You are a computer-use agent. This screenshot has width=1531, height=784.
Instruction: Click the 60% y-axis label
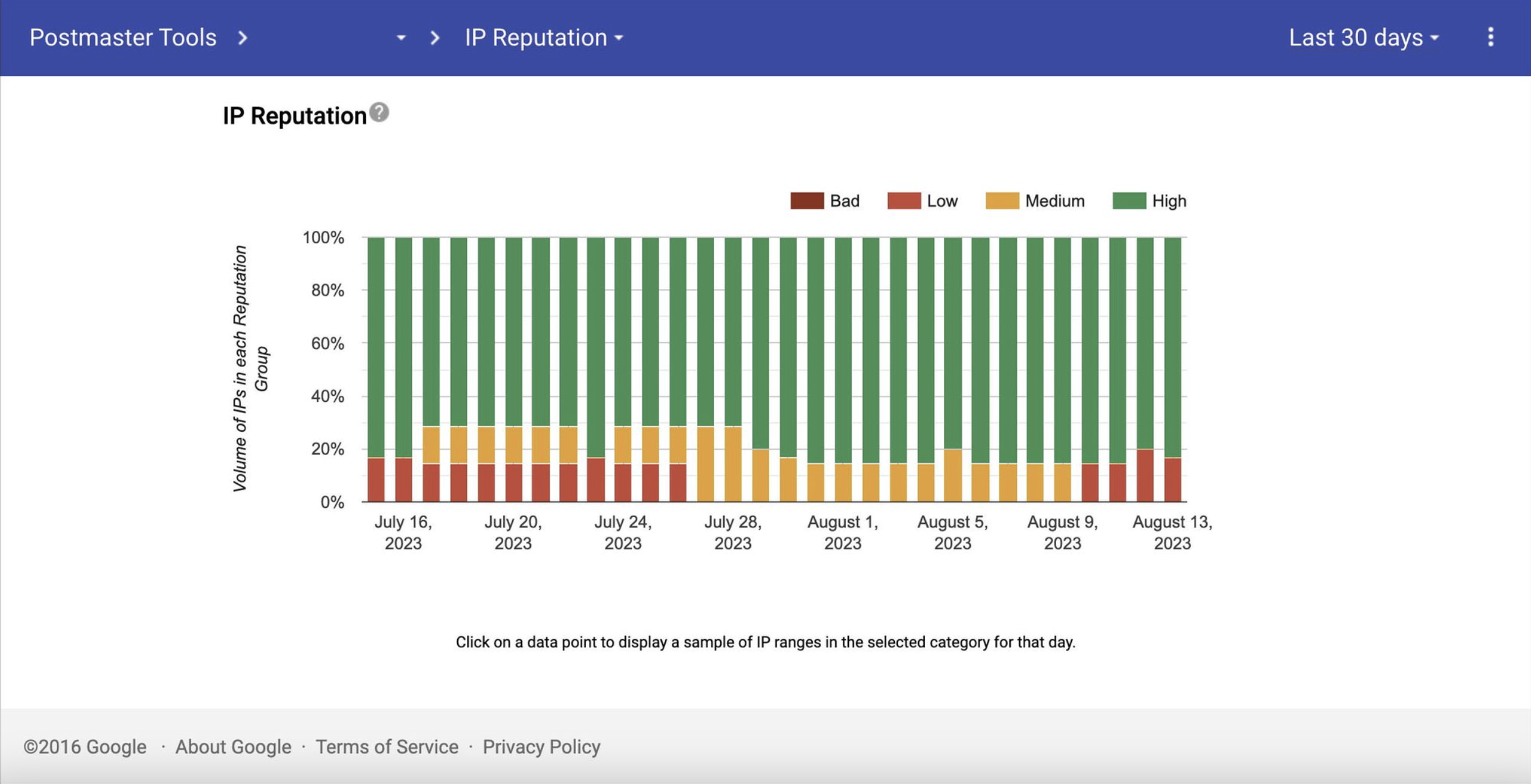(327, 344)
